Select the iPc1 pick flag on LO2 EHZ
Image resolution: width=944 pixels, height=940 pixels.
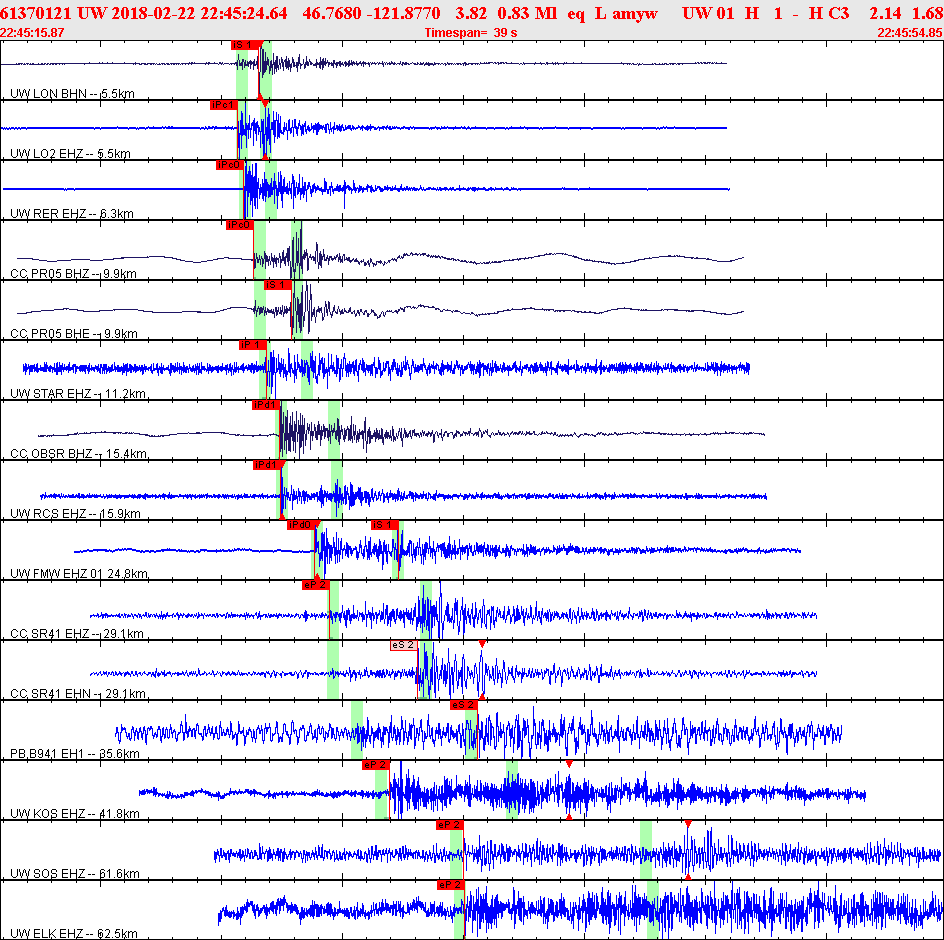coord(223,105)
